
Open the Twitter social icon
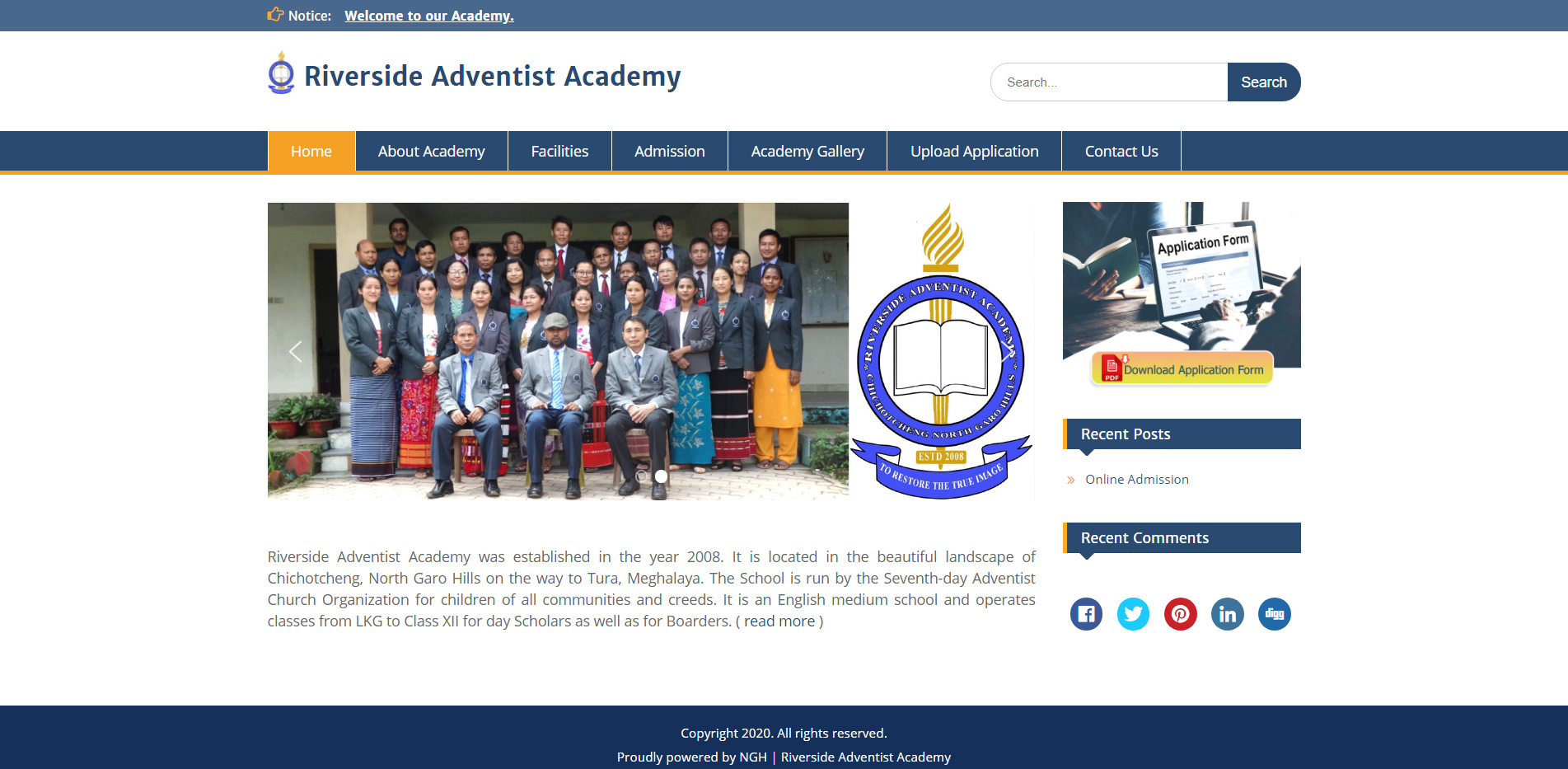click(x=1133, y=614)
